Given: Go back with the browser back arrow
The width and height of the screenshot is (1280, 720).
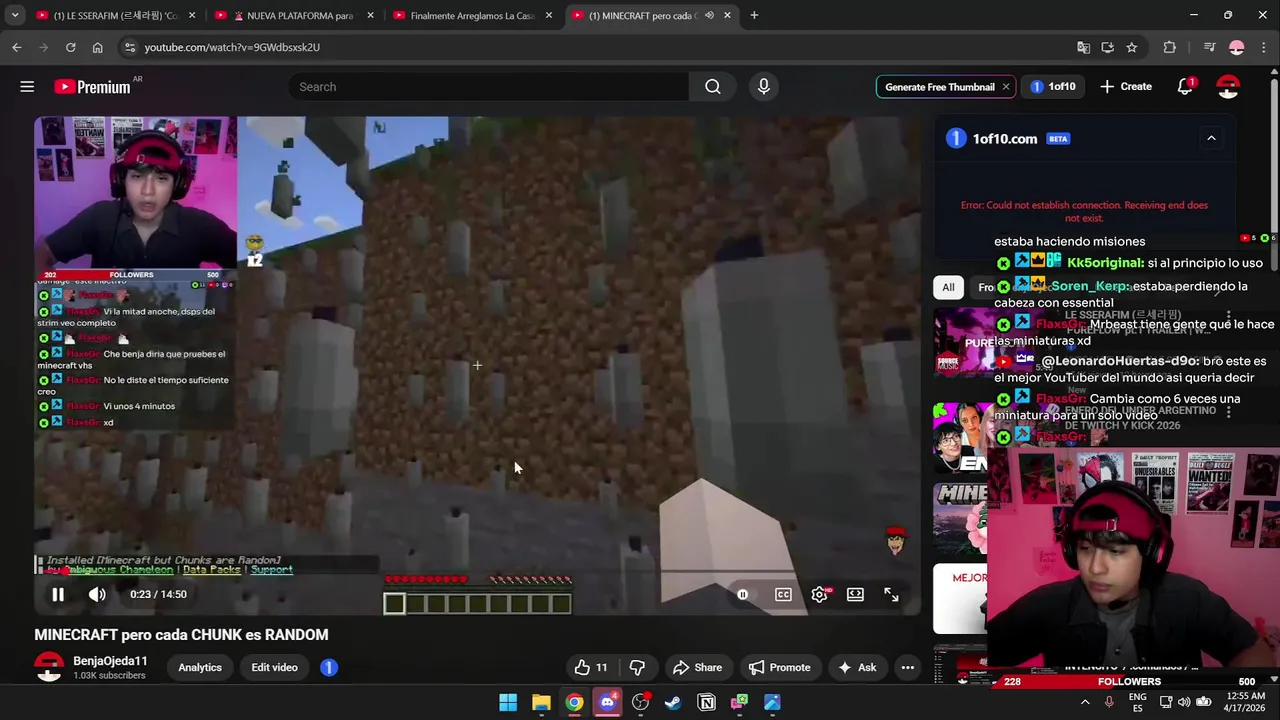Looking at the screenshot, I should 16,47.
